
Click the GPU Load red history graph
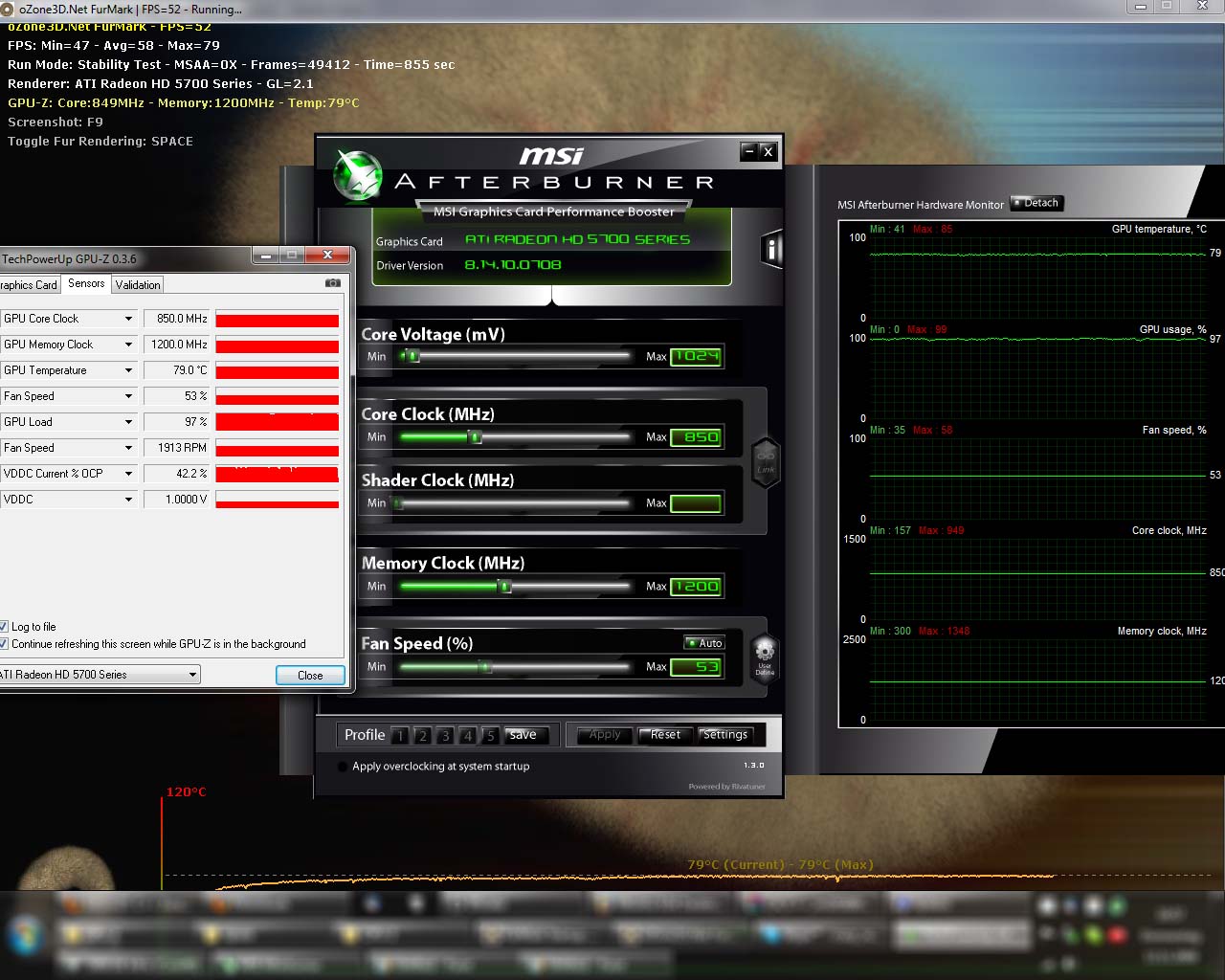point(278,422)
